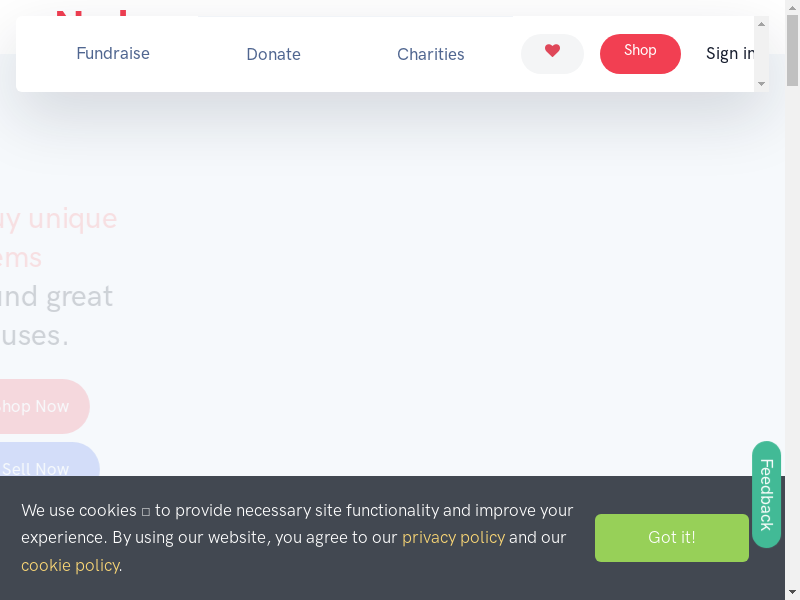The height and width of the screenshot is (600, 800).
Task: Open the privacy policy link
Action: coord(453,538)
